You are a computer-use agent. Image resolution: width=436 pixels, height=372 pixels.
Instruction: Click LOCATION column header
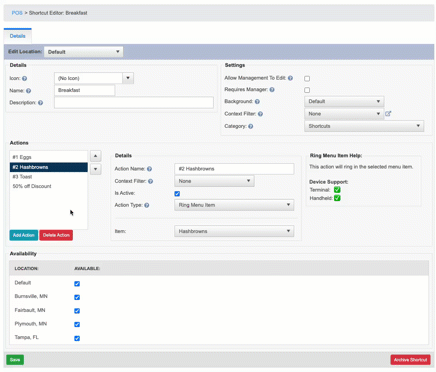26,268
